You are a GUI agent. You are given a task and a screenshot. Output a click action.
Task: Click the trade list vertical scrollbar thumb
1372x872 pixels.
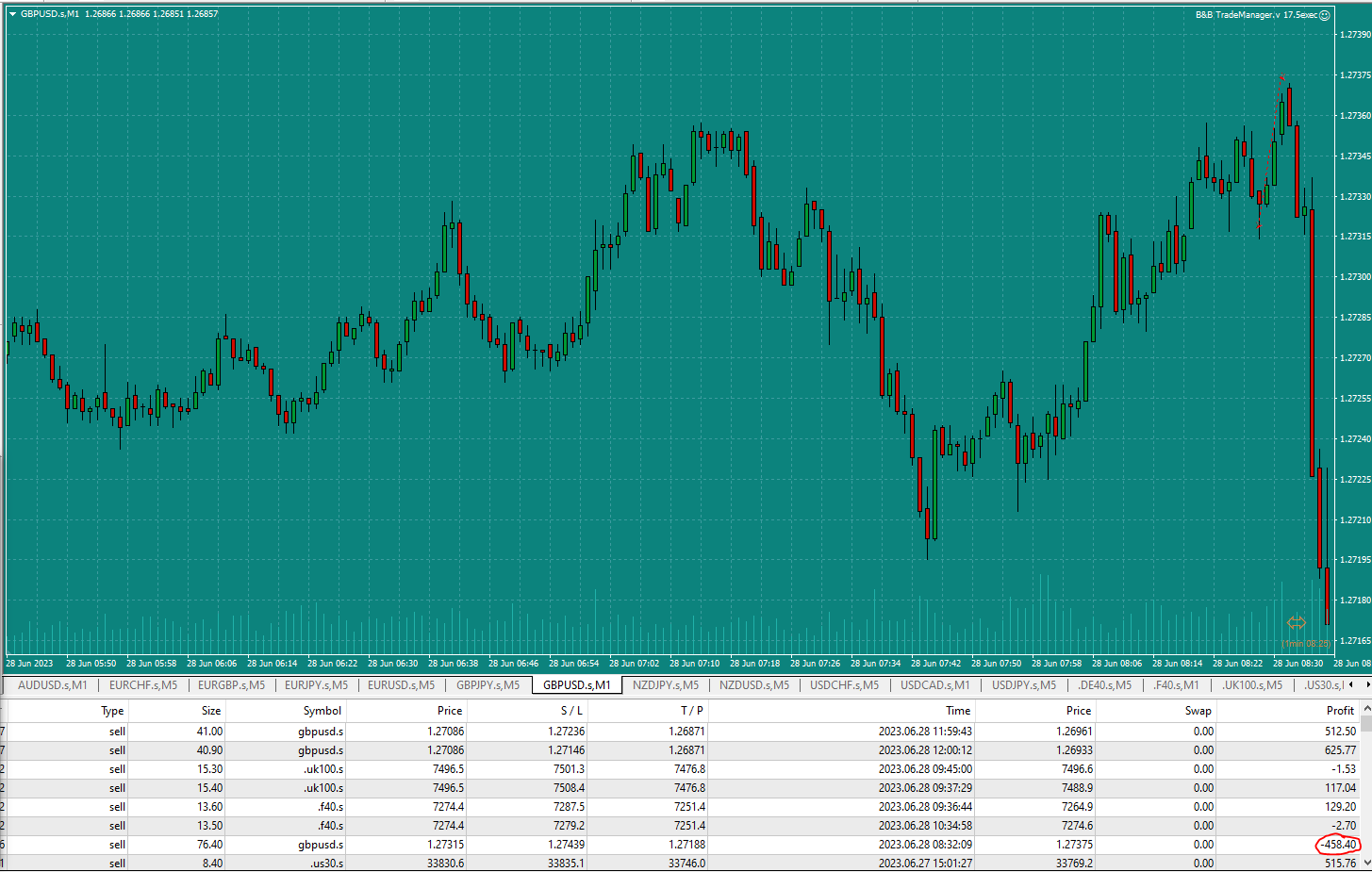[x=1366, y=723]
